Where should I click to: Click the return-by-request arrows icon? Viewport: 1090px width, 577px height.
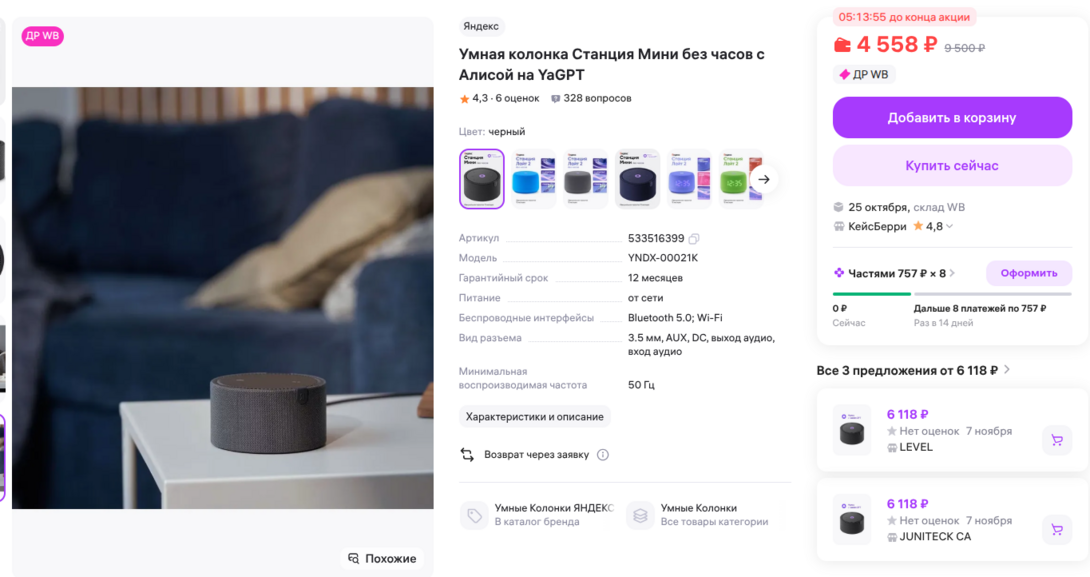[467, 455]
